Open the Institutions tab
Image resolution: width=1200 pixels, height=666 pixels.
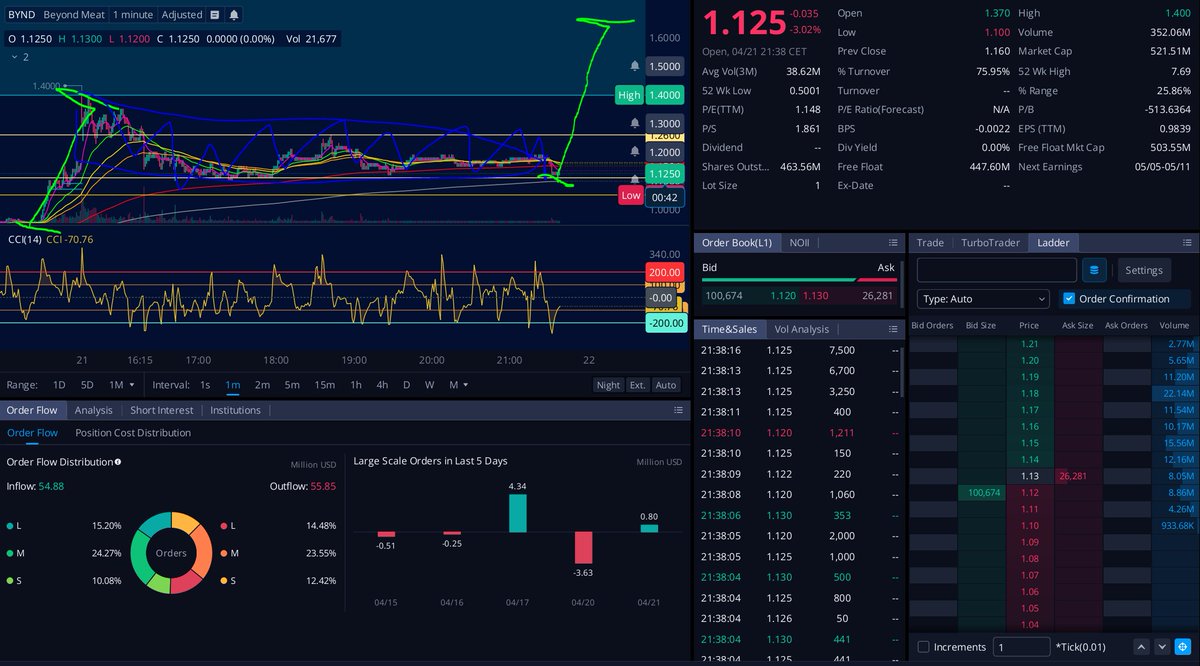(x=235, y=410)
